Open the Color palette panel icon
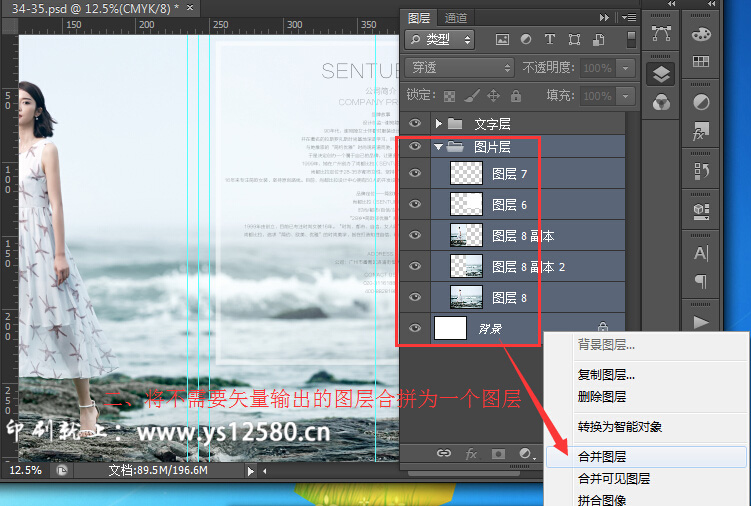Image resolution: width=751 pixels, height=506 pixels. [701, 34]
